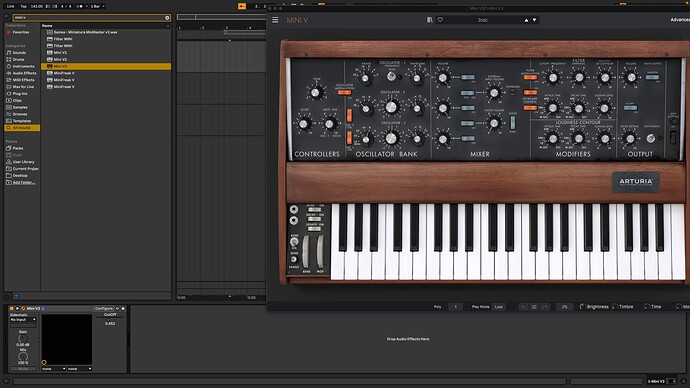Turn off the Mini V3 device activator

(11, 308)
